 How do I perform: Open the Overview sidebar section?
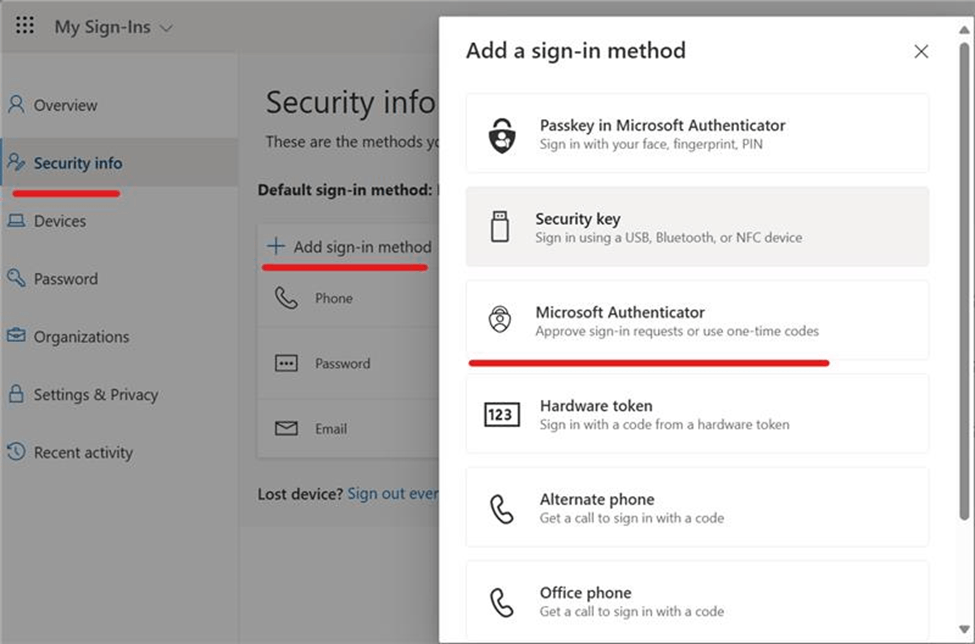pyautogui.click(x=63, y=104)
